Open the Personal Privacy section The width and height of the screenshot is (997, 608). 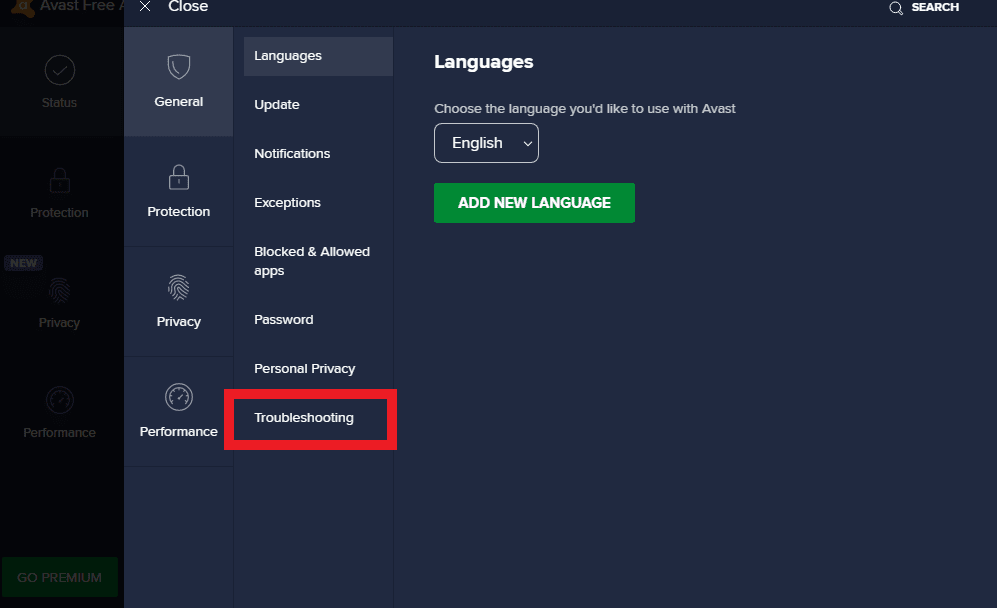point(305,369)
